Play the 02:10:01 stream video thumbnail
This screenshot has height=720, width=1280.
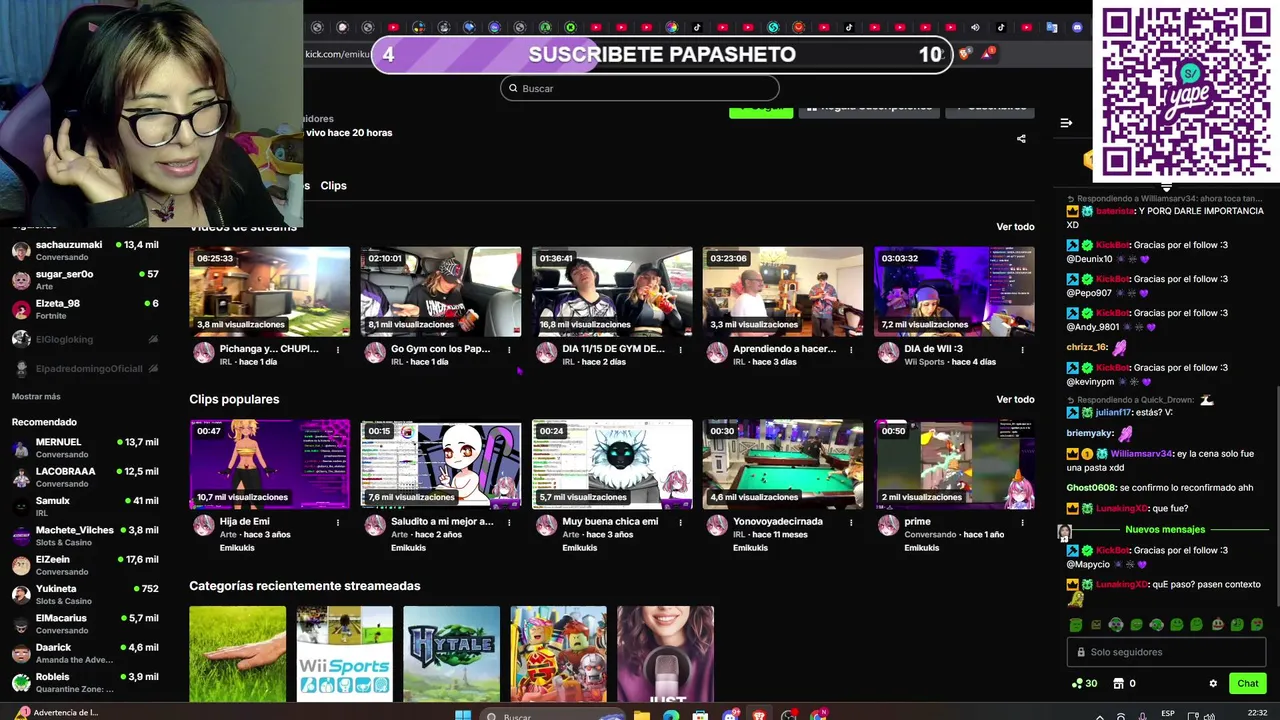pyautogui.click(x=441, y=292)
